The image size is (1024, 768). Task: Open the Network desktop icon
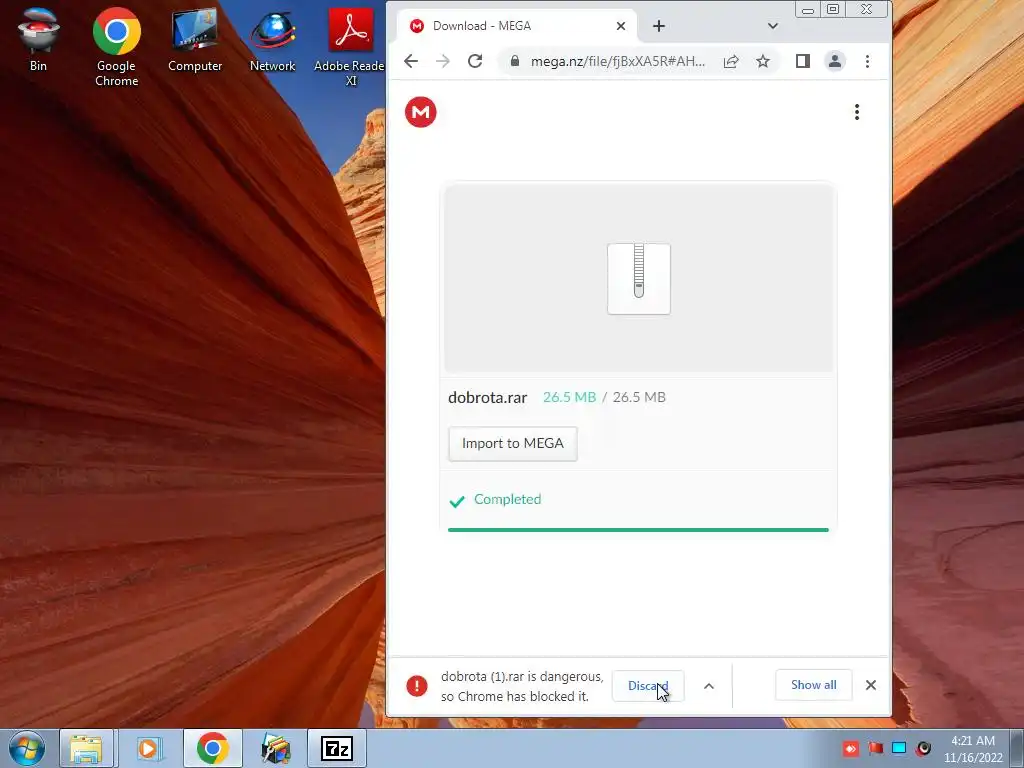point(272,39)
